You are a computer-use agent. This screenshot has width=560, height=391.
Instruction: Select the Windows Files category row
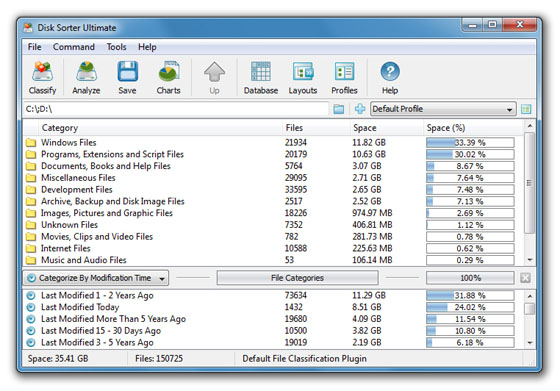point(273,142)
